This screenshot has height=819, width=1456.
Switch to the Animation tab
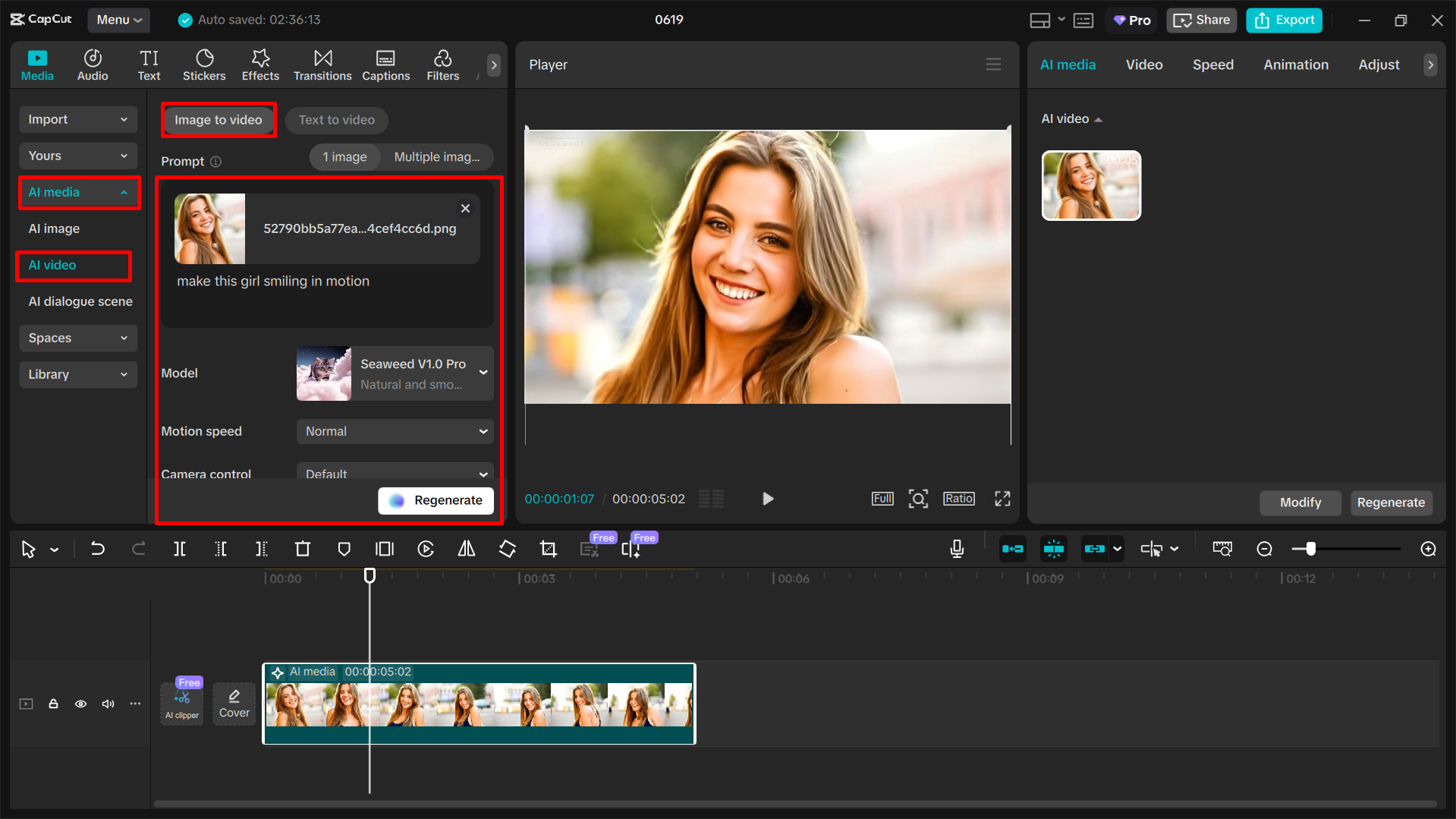[1295, 65]
